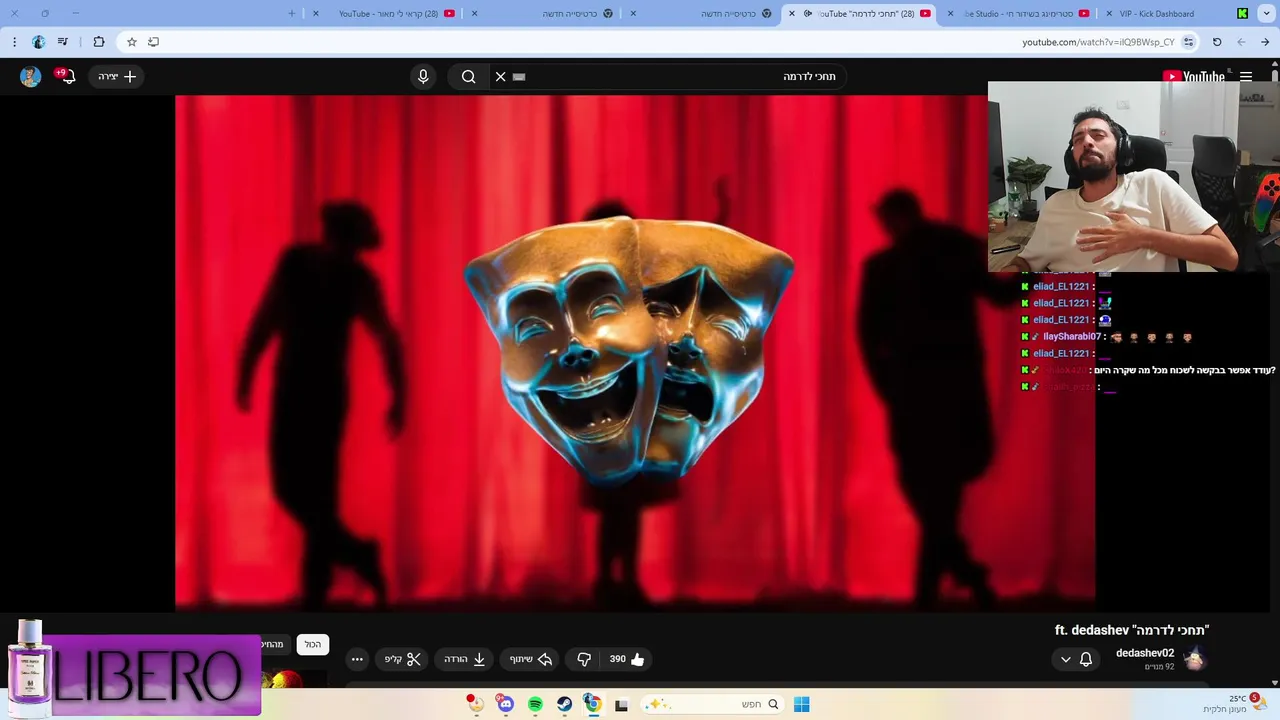The image size is (1280, 720).
Task: Open the YouTube hamburger guide menu
Action: [x=1246, y=76]
